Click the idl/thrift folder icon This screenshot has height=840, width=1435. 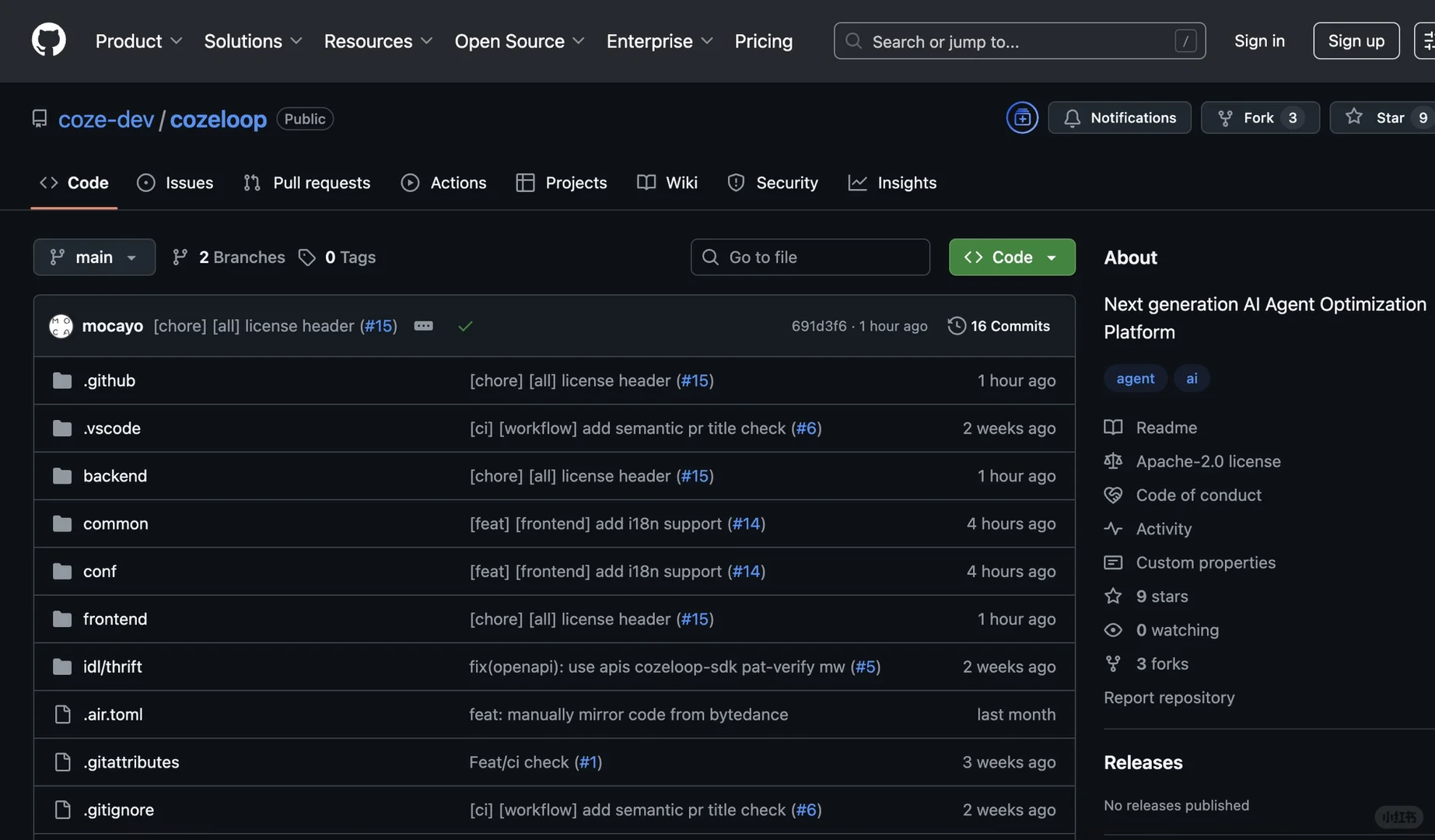(x=62, y=667)
